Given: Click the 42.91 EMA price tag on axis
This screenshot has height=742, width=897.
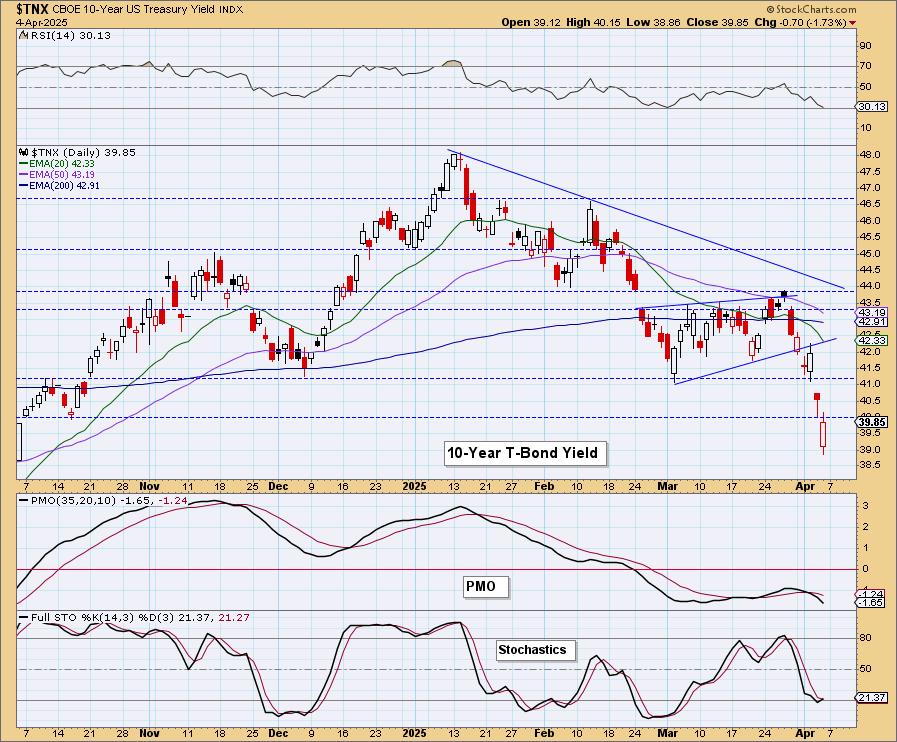Looking at the screenshot, I should coord(872,322).
